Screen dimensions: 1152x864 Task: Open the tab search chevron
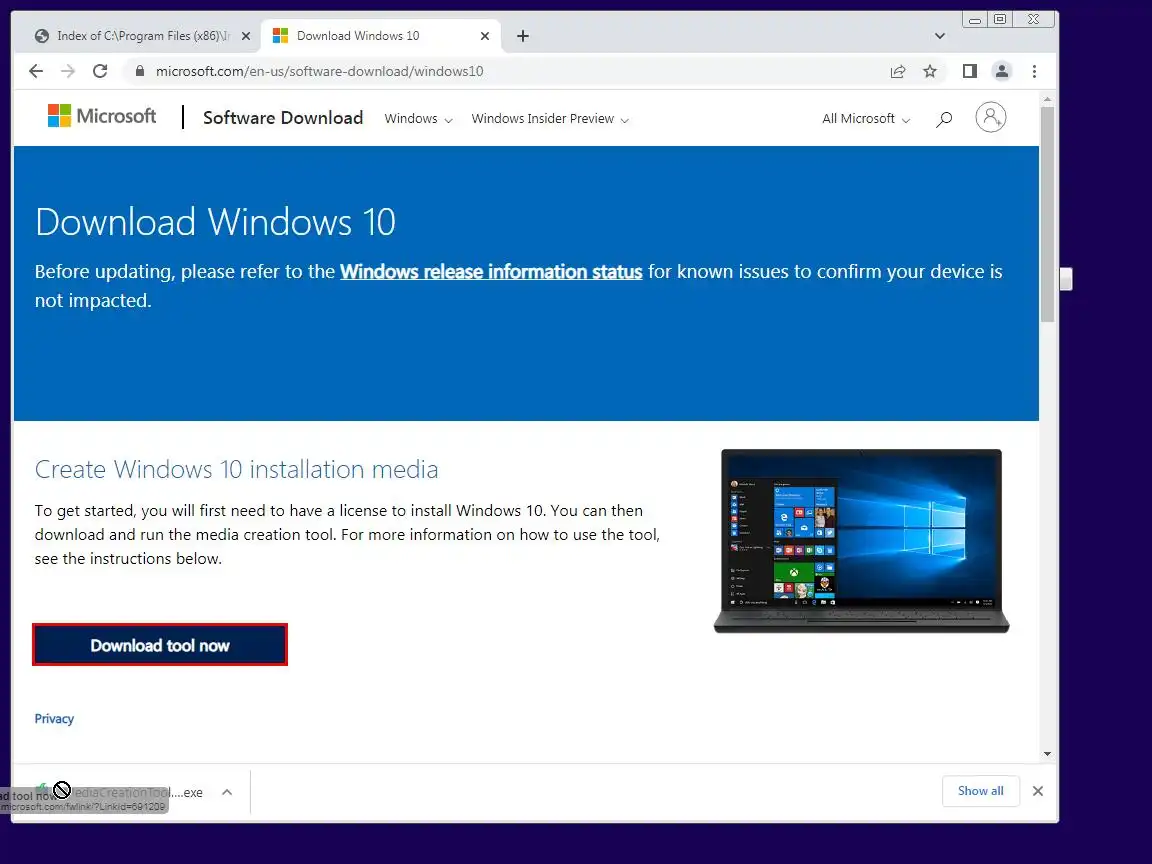pos(940,36)
